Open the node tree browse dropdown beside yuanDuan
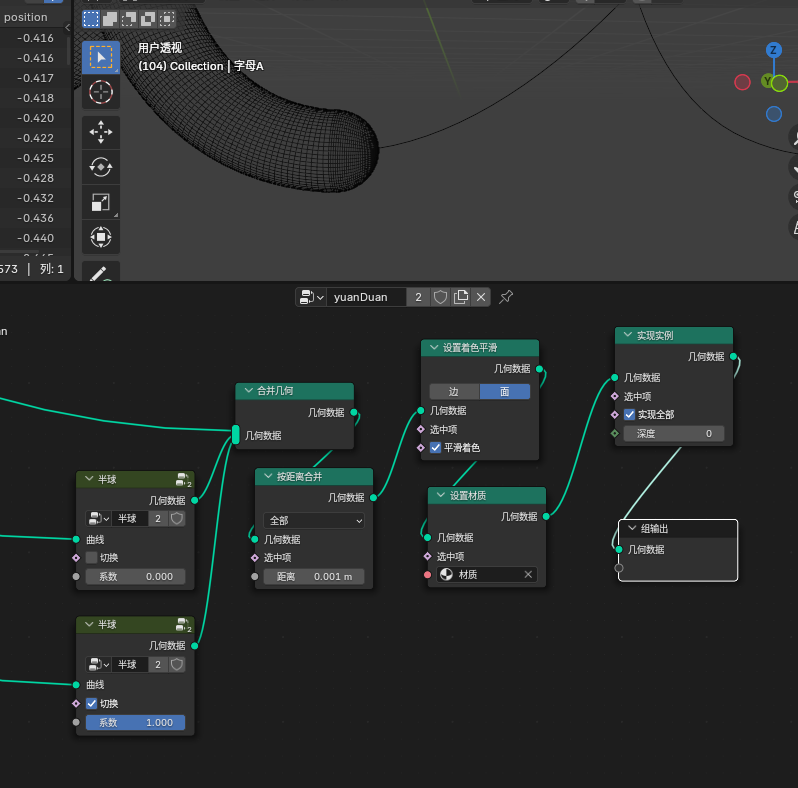Viewport: 798px width, 788px height. (x=311, y=297)
